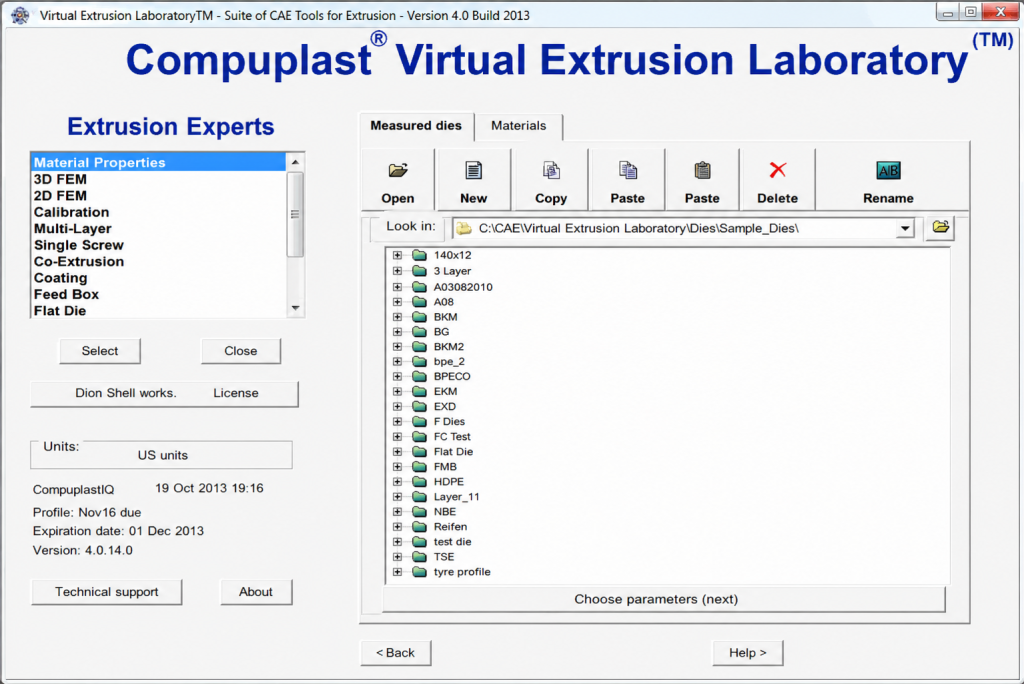Expand the tyre profile folder node
Image resolution: width=1024 pixels, height=684 pixels.
tap(397, 572)
